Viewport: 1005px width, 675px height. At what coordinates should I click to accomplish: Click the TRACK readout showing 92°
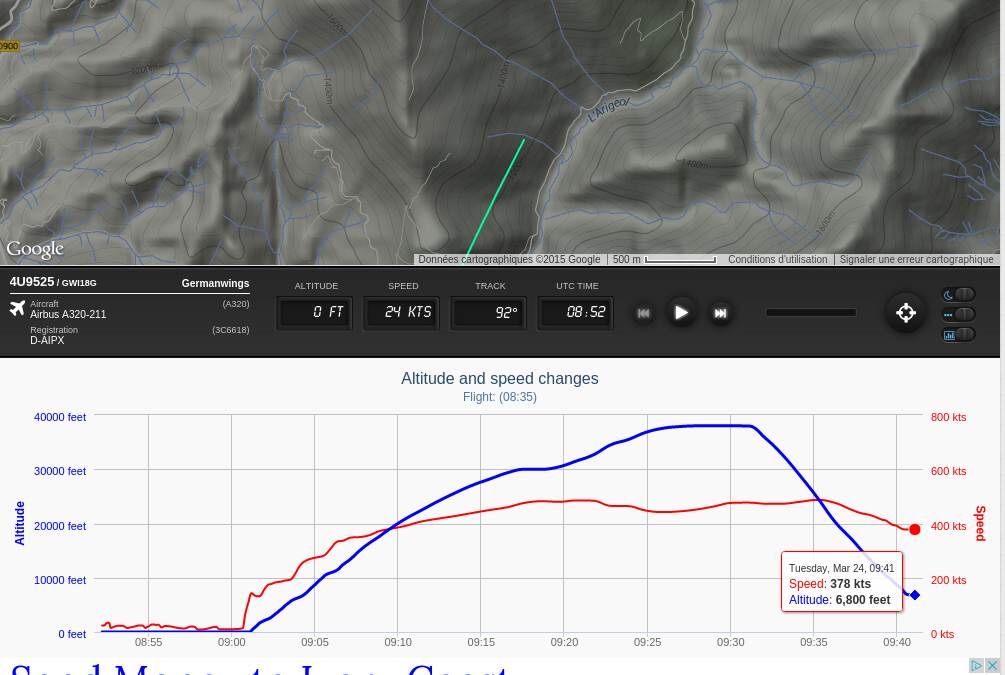488,312
